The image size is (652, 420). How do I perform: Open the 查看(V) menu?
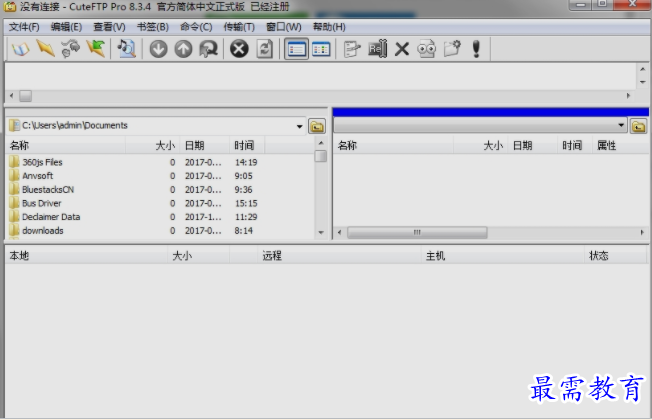coord(109,27)
